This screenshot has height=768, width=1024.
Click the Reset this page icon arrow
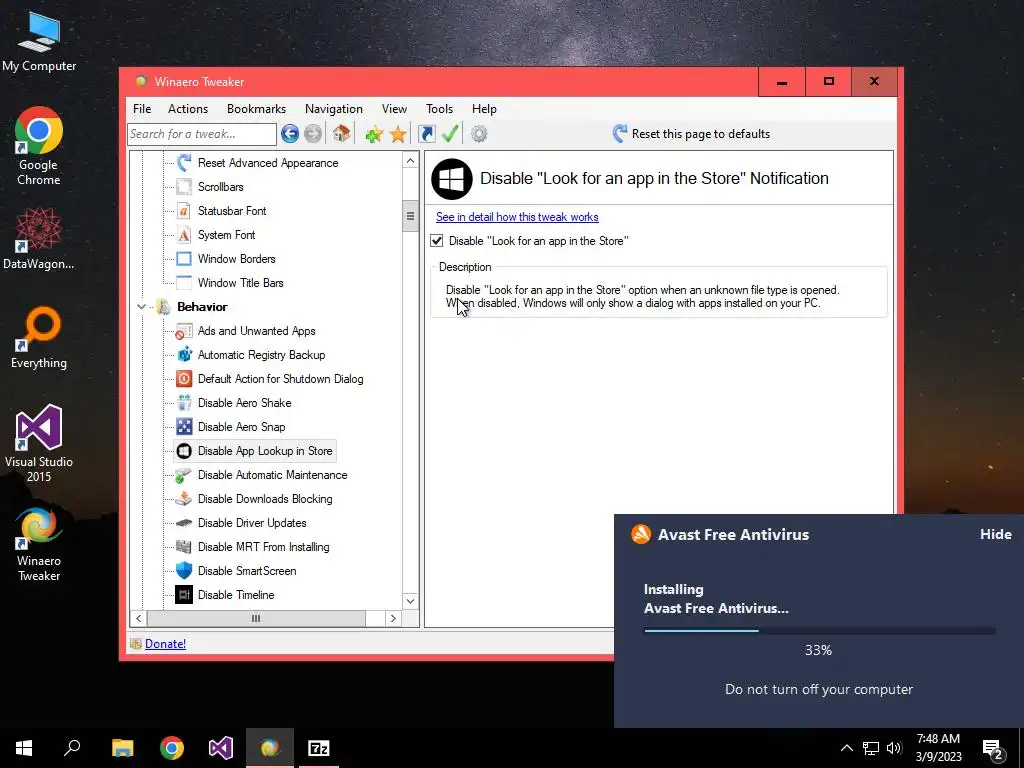[620, 134]
